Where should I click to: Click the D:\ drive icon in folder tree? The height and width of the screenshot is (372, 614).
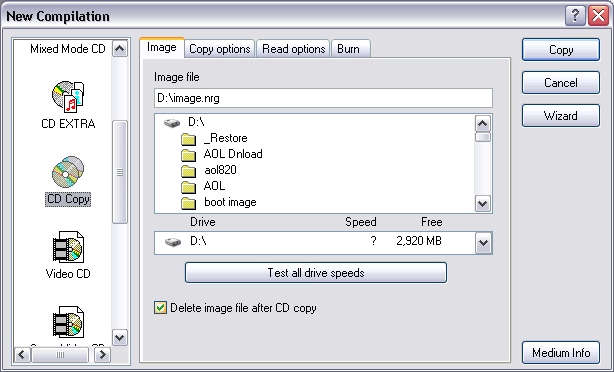tap(172, 123)
